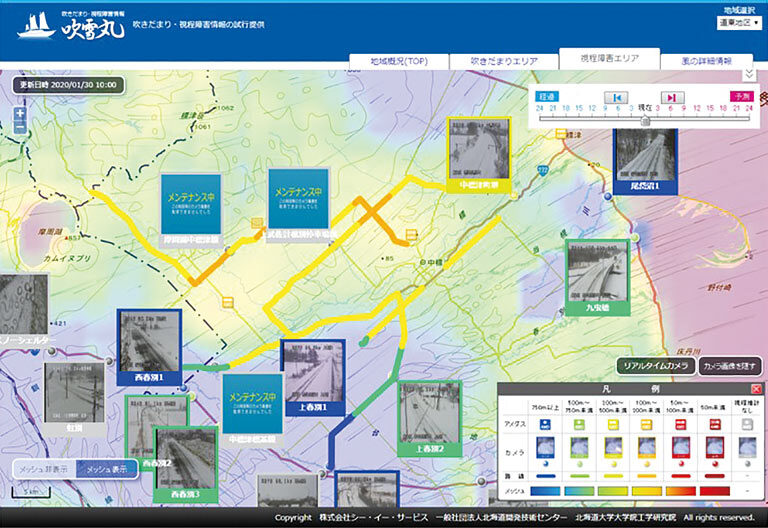Zoom in on the map with plus button

click(x=21, y=113)
